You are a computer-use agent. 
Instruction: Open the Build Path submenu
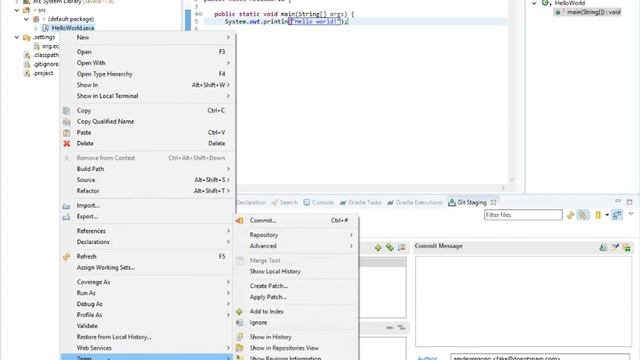click(147, 169)
